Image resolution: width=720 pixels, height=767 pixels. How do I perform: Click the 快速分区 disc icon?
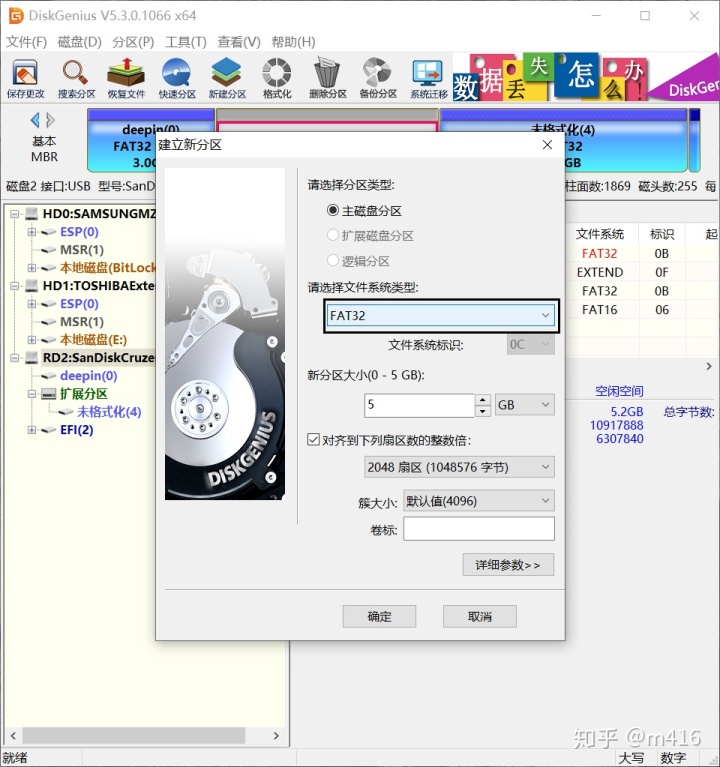click(177, 78)
